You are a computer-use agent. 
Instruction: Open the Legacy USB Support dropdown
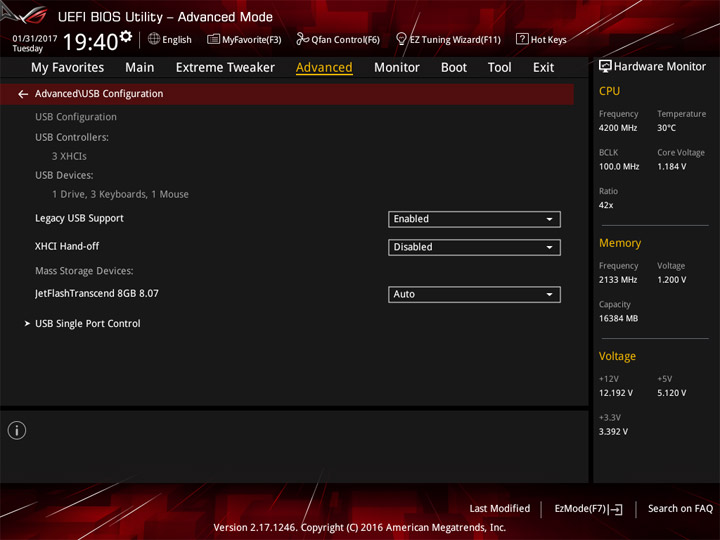coord(474,219)
